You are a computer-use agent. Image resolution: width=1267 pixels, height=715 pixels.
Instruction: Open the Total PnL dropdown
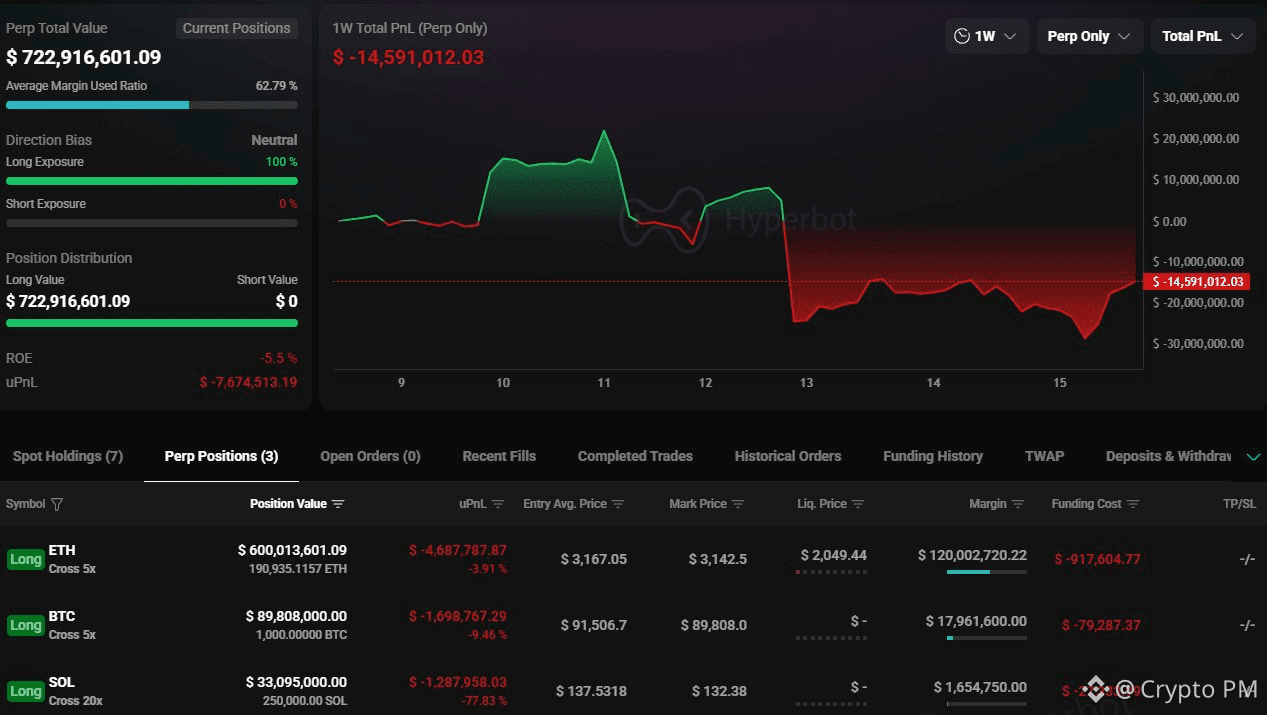coord(1202,36)
